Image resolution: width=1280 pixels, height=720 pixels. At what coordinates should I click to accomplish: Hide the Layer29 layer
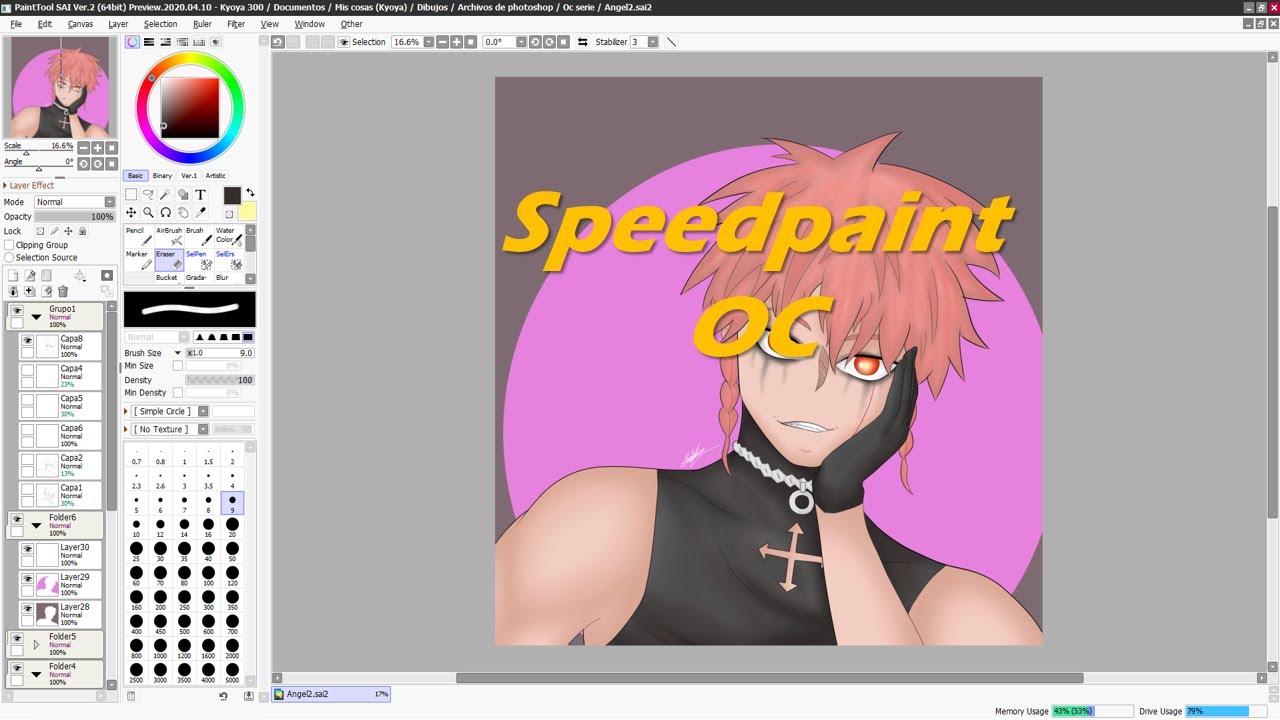28,579
